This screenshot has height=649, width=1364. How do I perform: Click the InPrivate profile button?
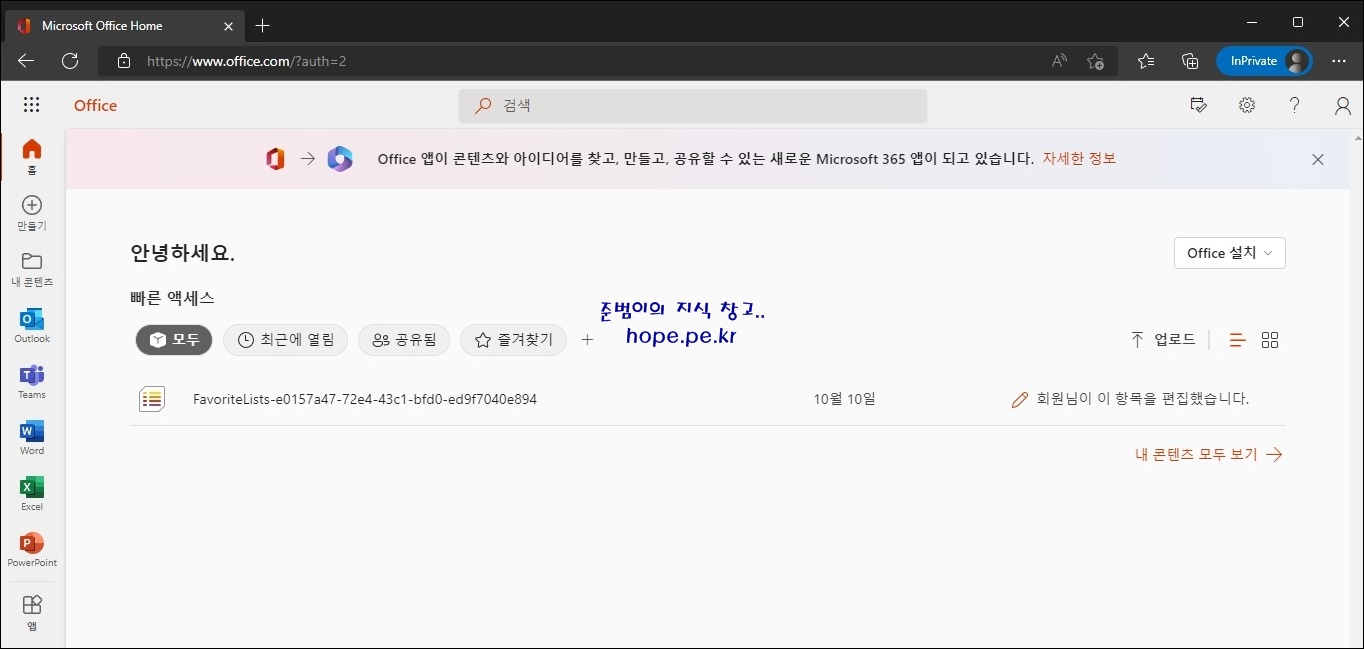tap(1263, 61)
